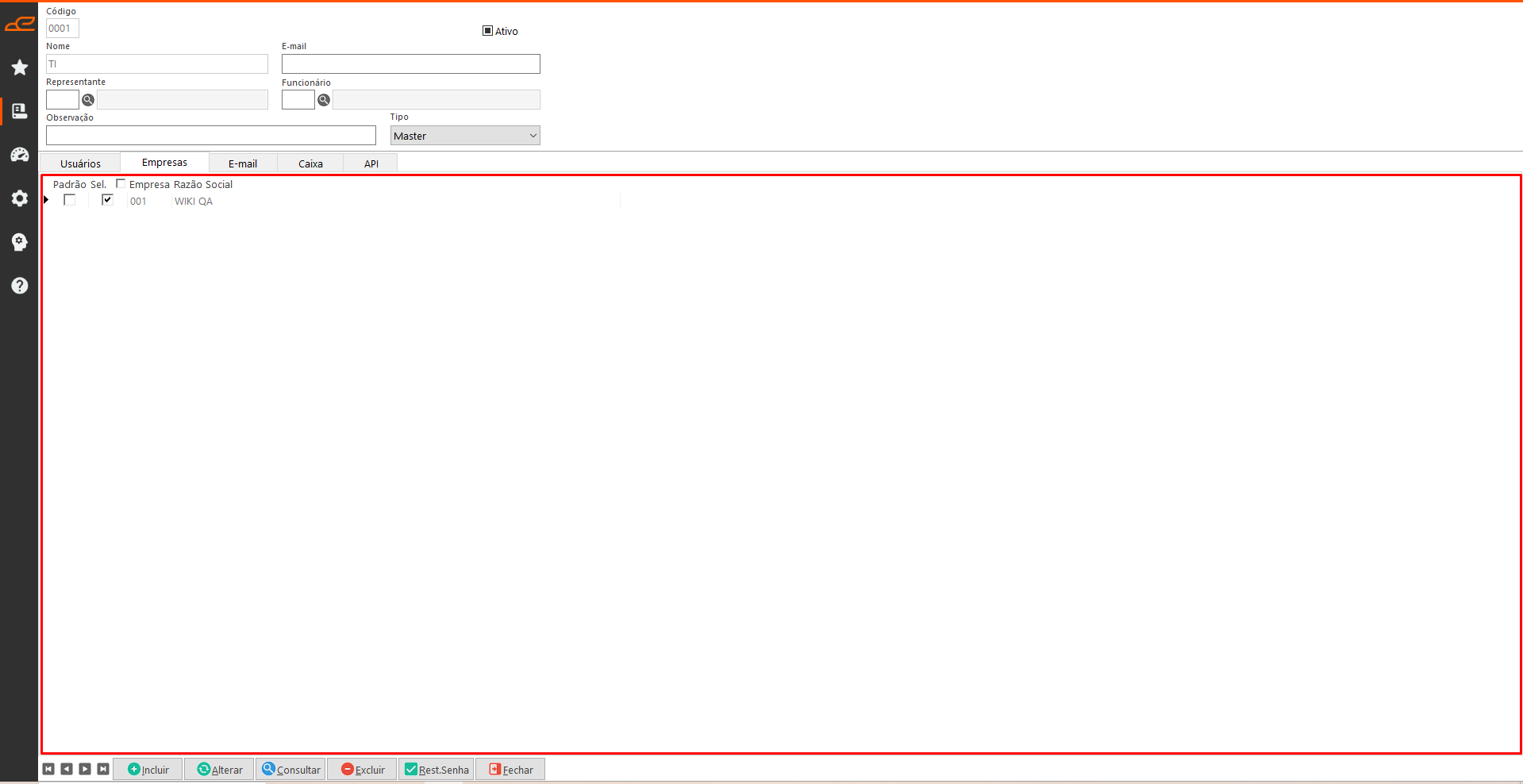Image resolution: width=1523 pixels, height=784 pixels.
Task: Open the favorites star in sidebar
Action: pyautogui.click(x=20, y=67)
